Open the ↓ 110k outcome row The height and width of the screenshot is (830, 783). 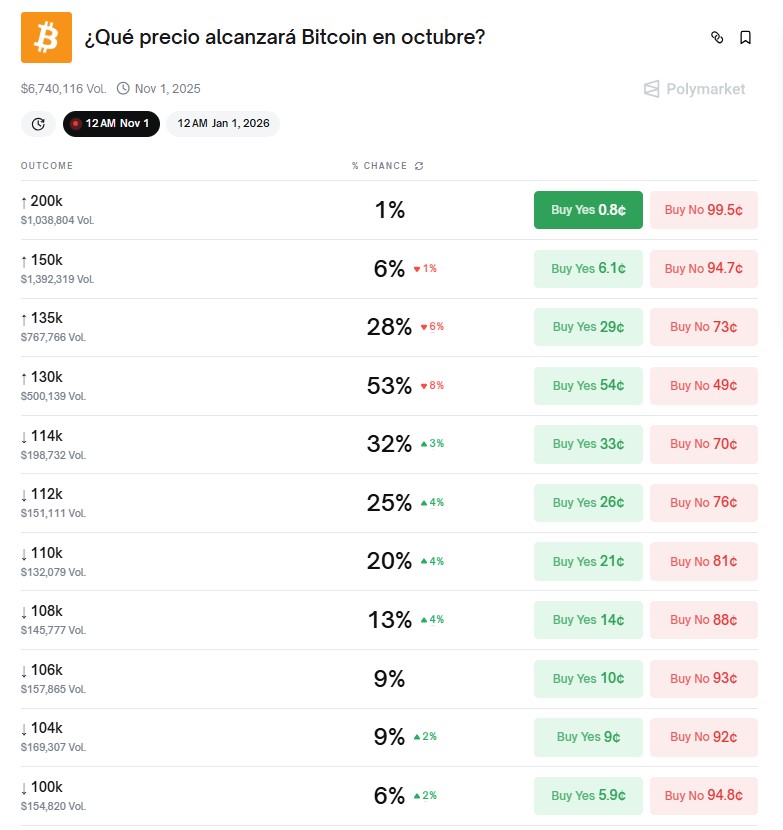coord(42,553)
